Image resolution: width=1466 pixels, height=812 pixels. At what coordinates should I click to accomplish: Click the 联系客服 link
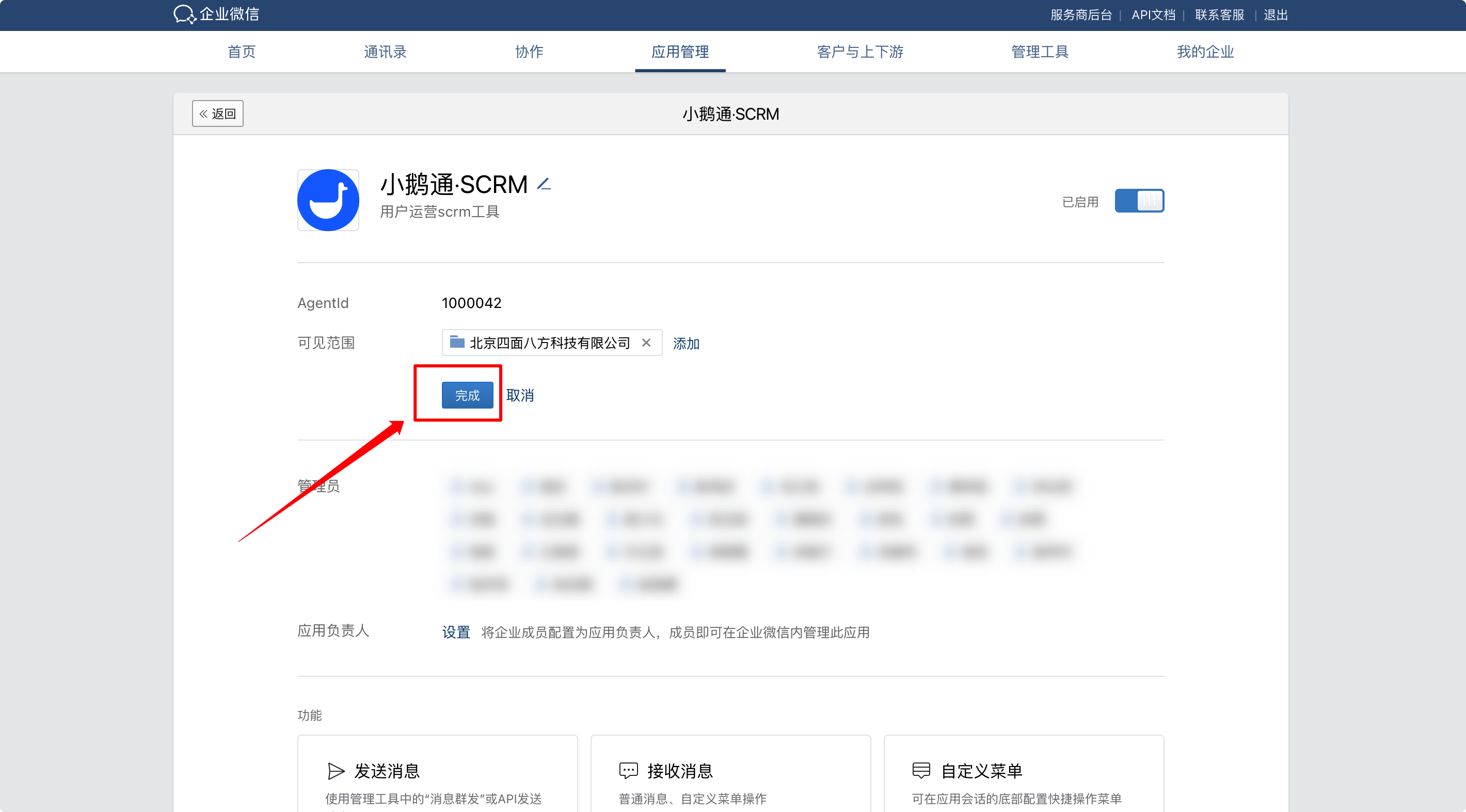coord(1220,15)
